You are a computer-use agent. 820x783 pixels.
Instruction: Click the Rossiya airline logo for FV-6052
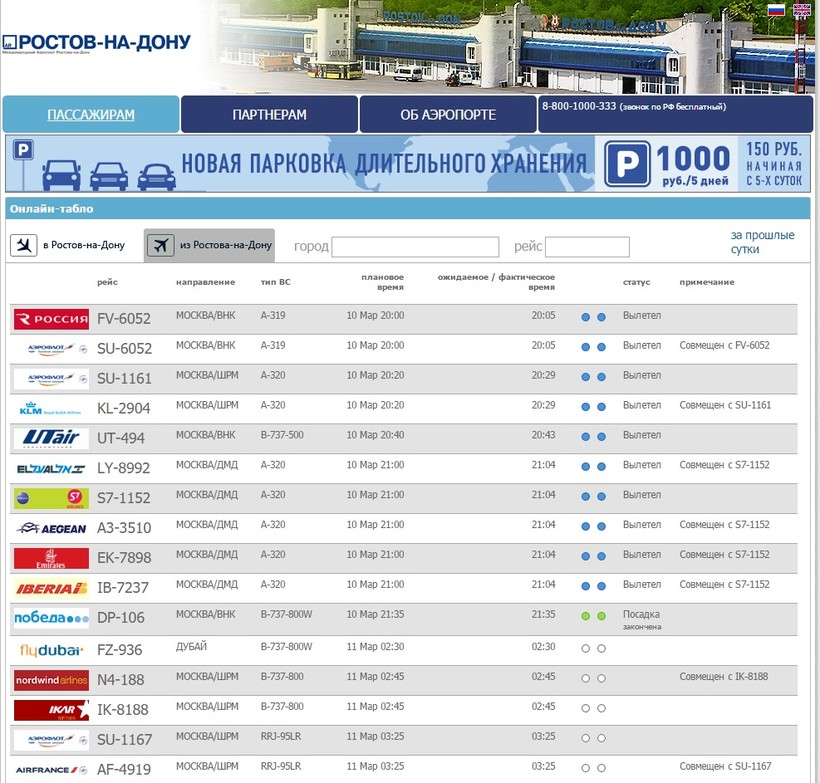[x=51, y=319]
